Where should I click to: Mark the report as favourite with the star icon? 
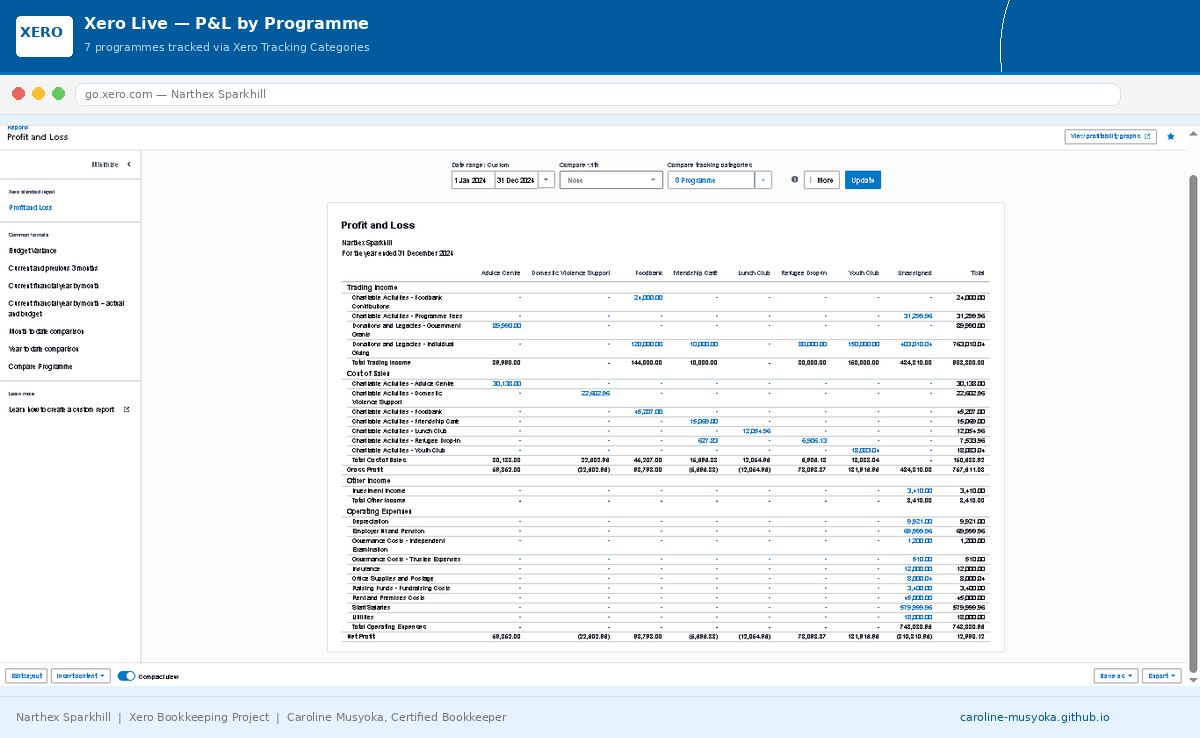click(x=1171, y=136)
